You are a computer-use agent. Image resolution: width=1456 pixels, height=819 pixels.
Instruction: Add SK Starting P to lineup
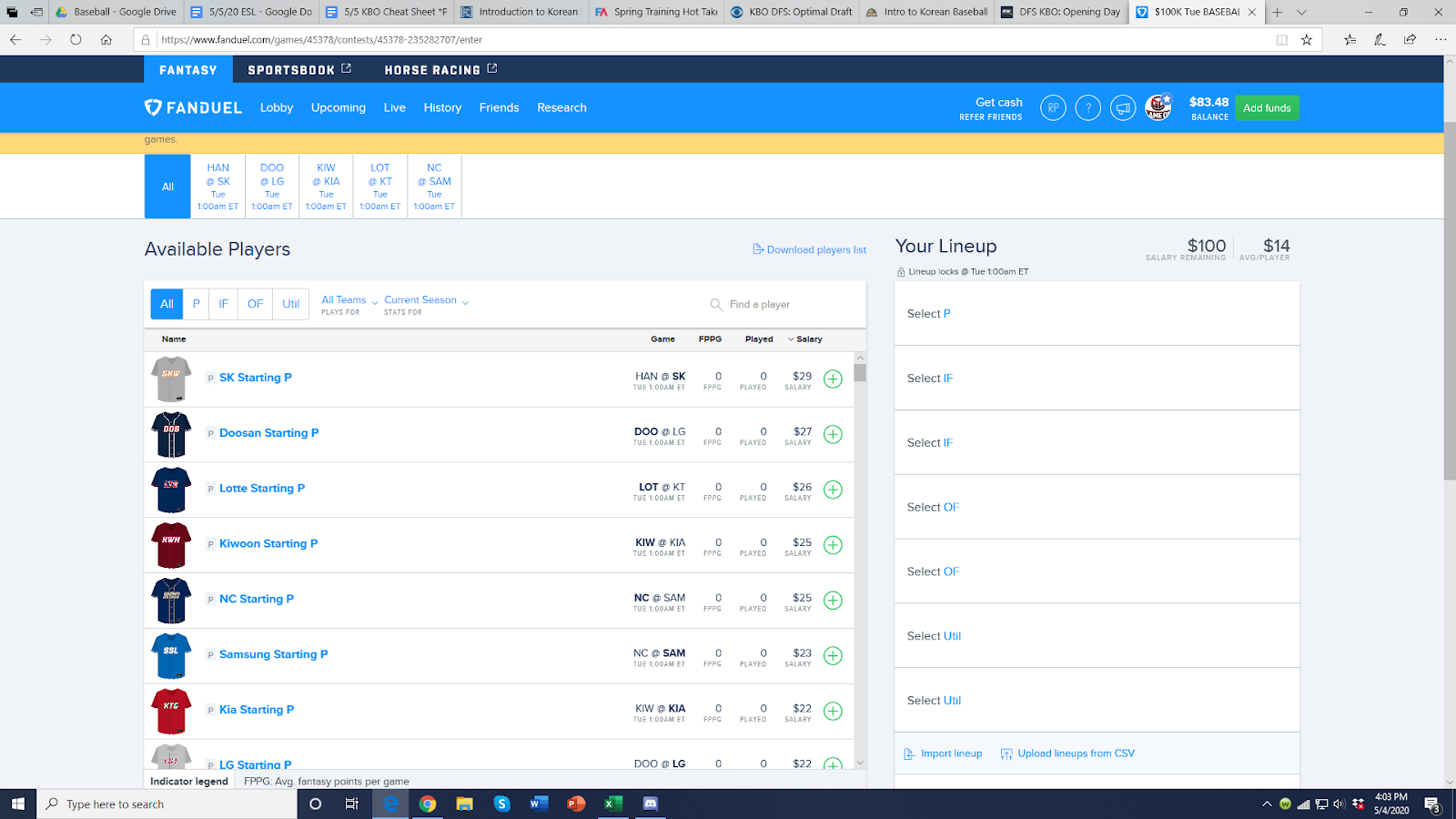[x=833, y=379]
